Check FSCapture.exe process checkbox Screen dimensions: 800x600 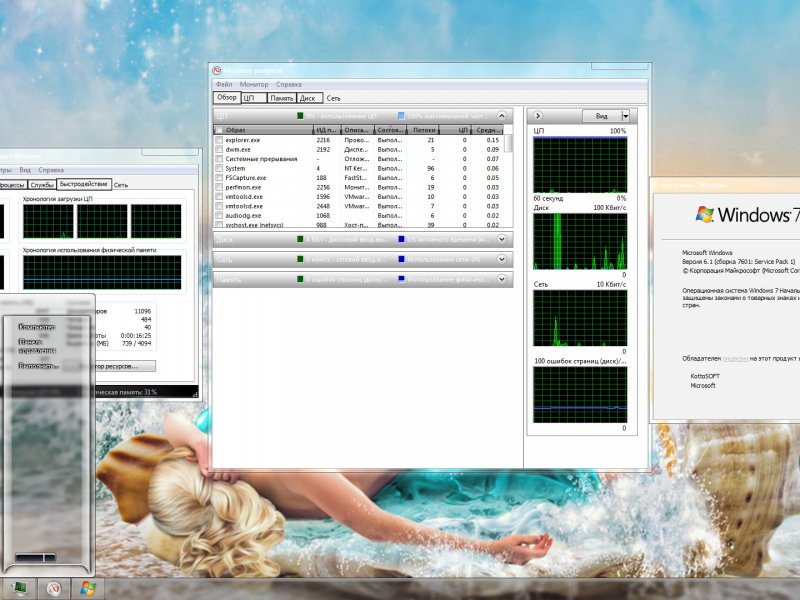[219, 178]
